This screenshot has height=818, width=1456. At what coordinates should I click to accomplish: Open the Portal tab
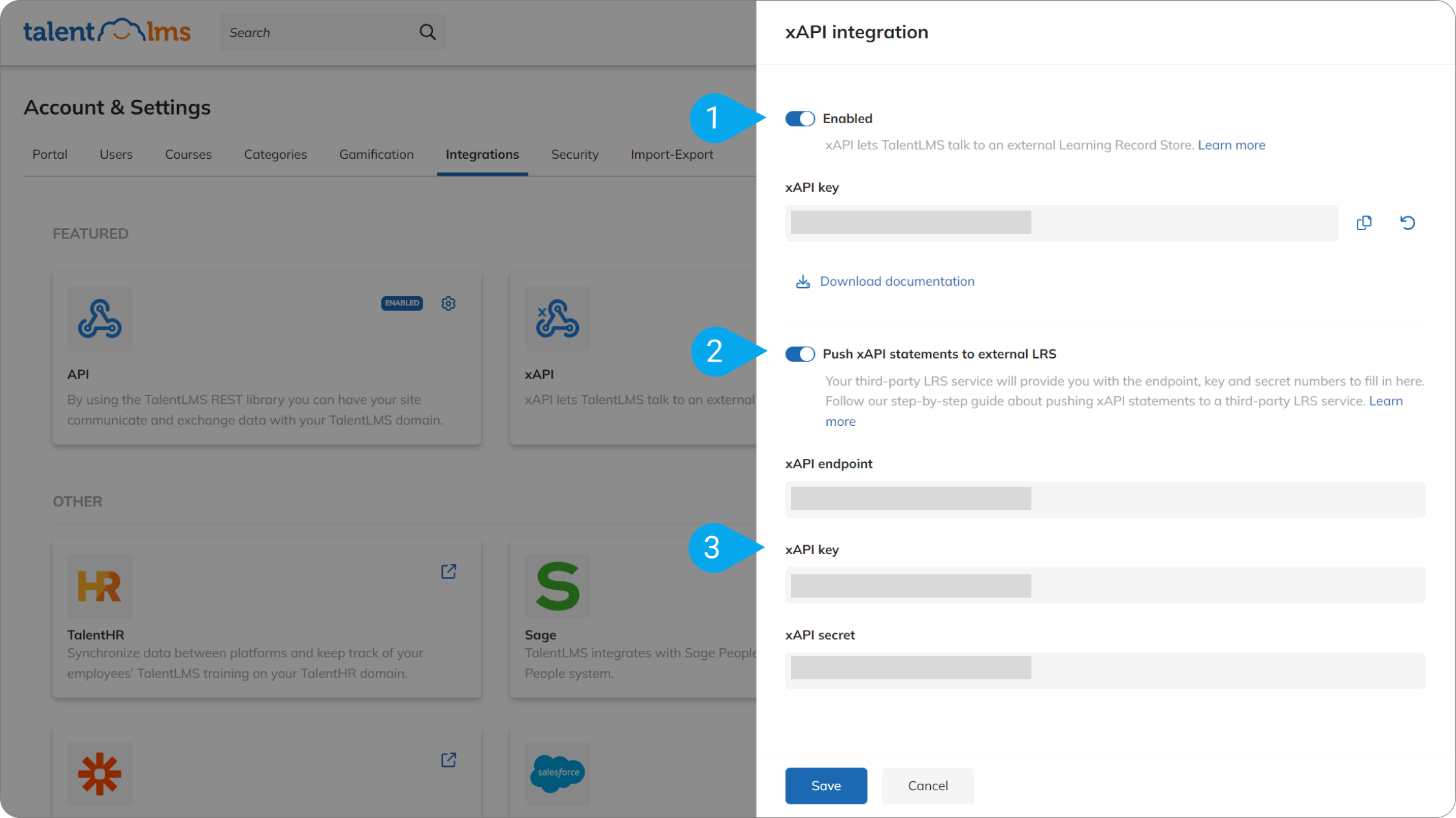pos(50,154)
